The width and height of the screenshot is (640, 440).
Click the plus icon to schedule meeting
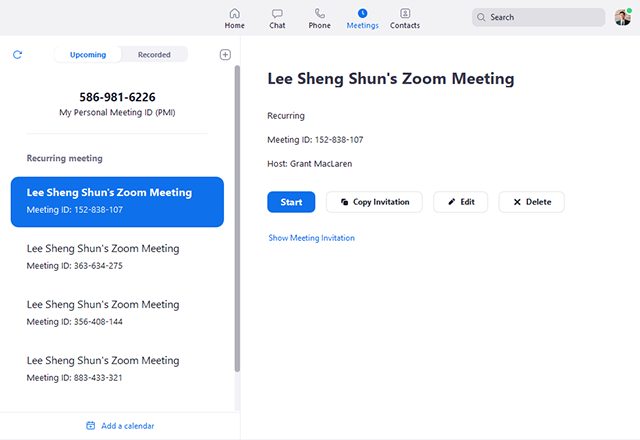225,55
